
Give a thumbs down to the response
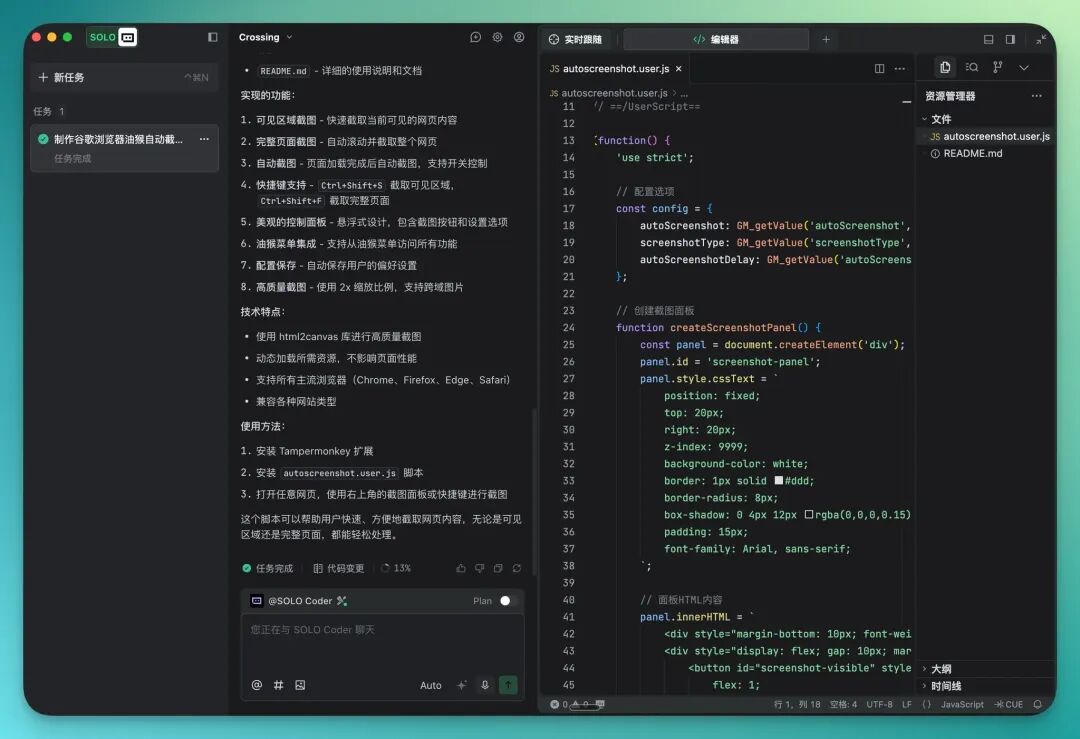coord(479,568)
